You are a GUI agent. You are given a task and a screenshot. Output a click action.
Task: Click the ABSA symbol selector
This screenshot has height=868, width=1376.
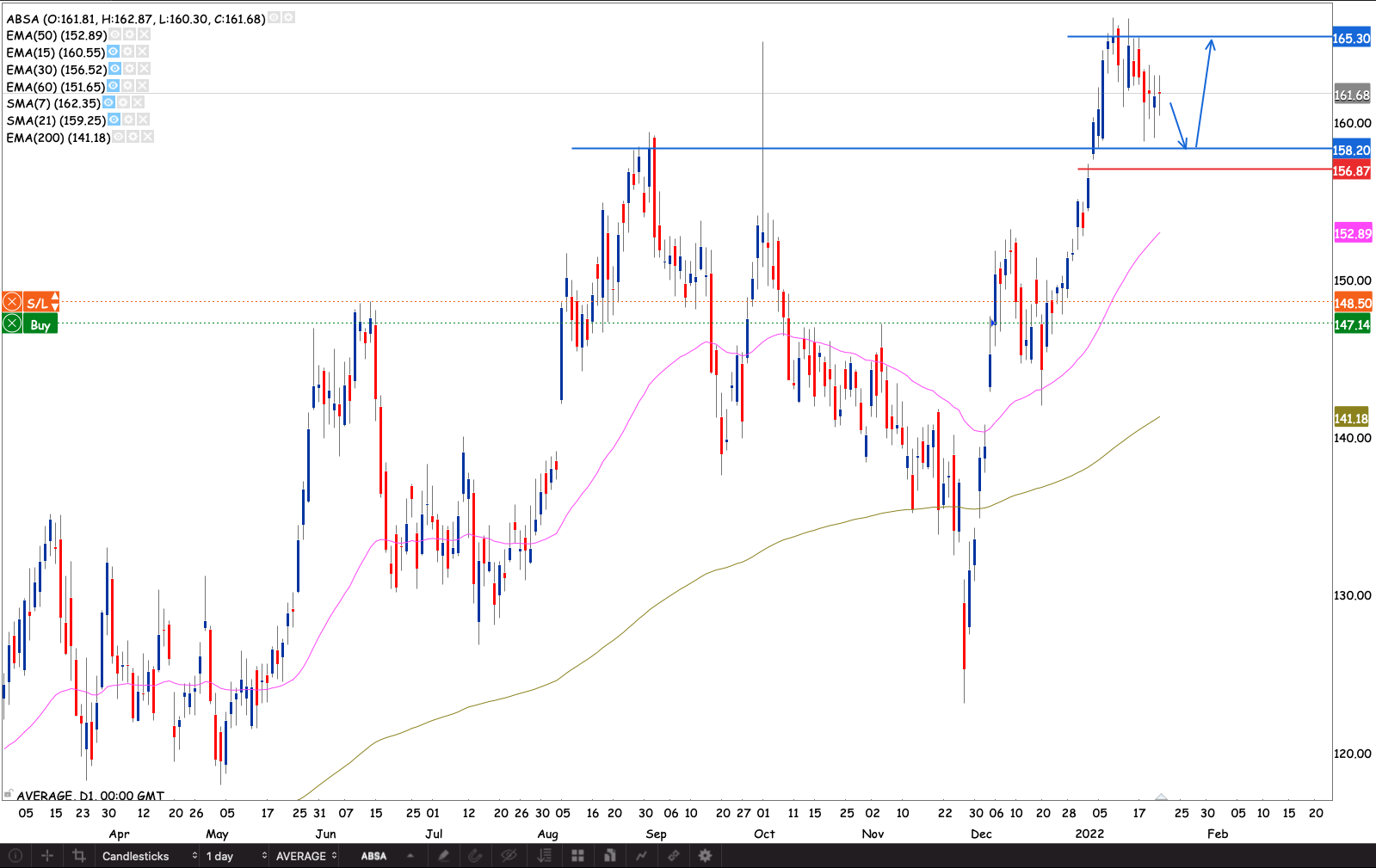(x=373, y=856)
